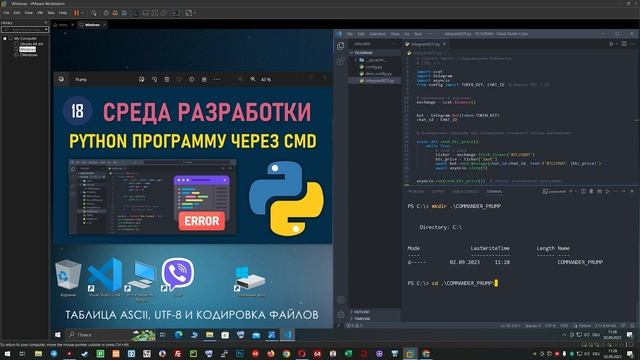
Task: Open the VS Code Run menu
Action: [x=418, y=34]
